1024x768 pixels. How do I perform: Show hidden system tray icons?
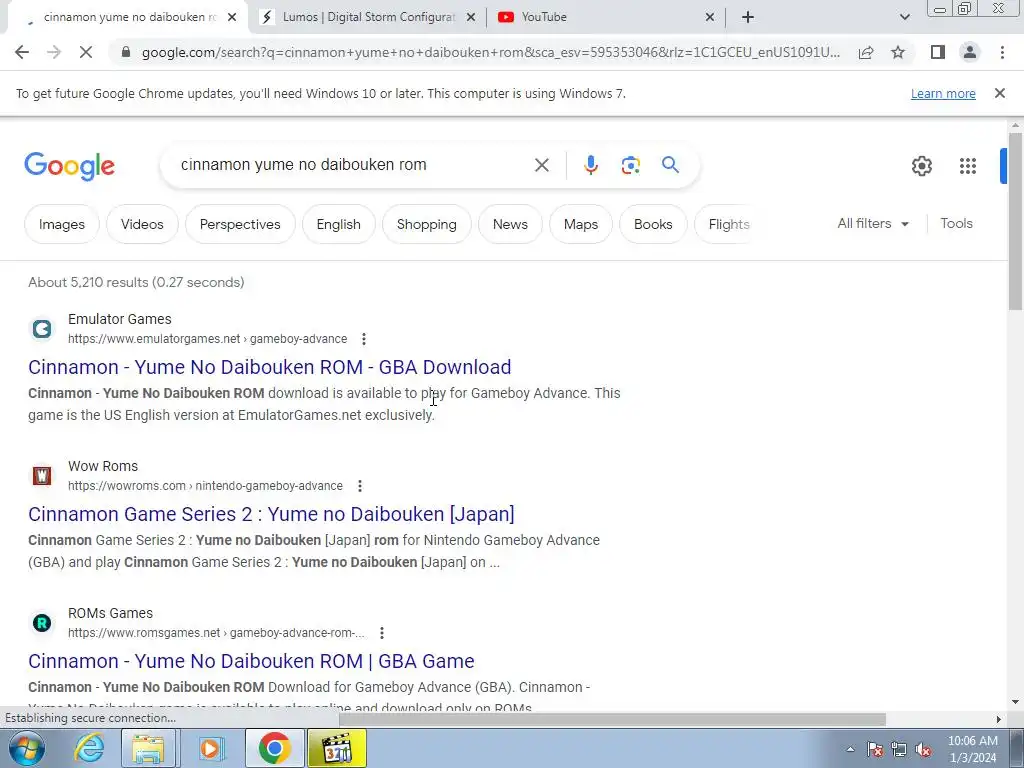[x=850, y=750]
